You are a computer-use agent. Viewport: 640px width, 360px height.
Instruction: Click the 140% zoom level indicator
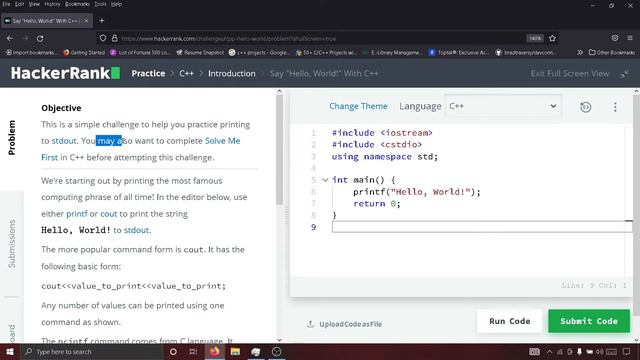point(535,38)
